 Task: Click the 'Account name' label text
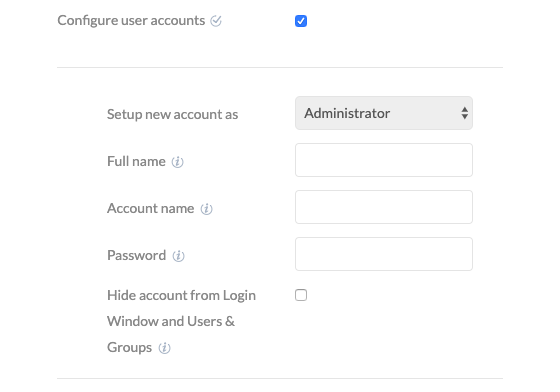151,208
